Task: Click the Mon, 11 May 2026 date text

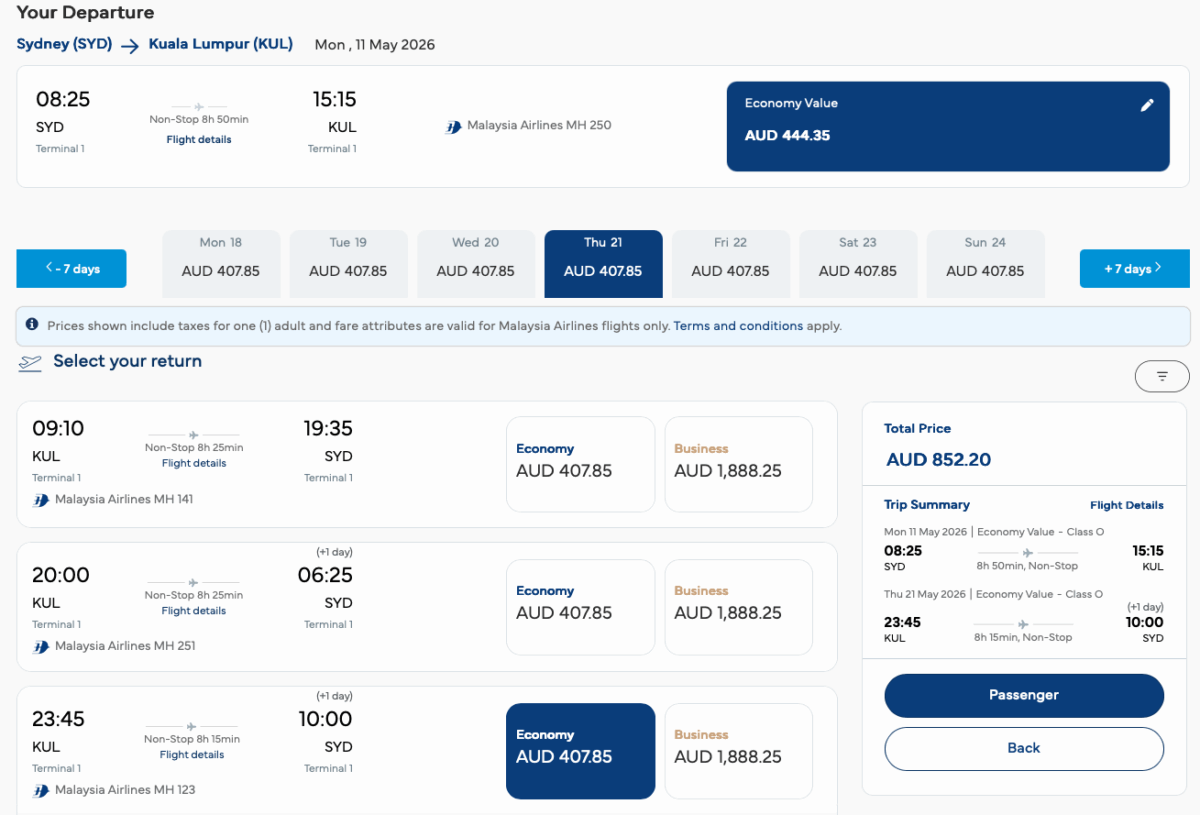Action: [375, 45]
